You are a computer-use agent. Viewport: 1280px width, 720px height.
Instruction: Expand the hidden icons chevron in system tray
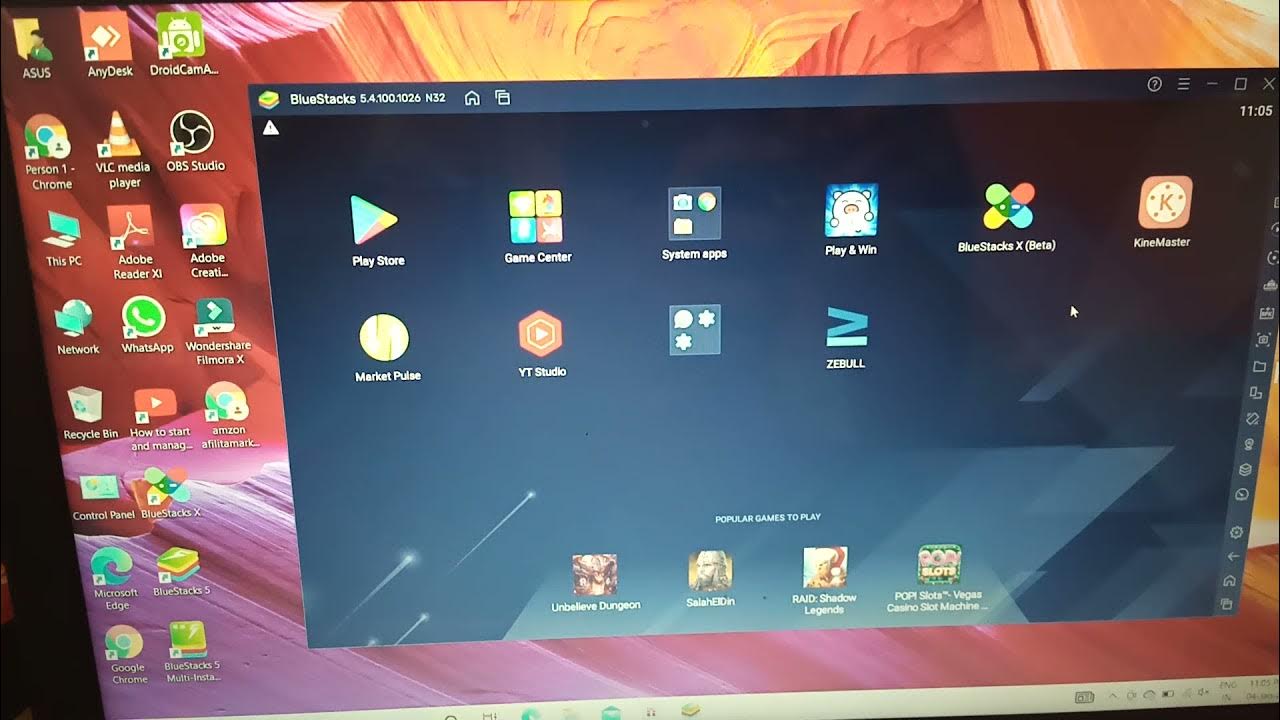(x=1113, y=696)
